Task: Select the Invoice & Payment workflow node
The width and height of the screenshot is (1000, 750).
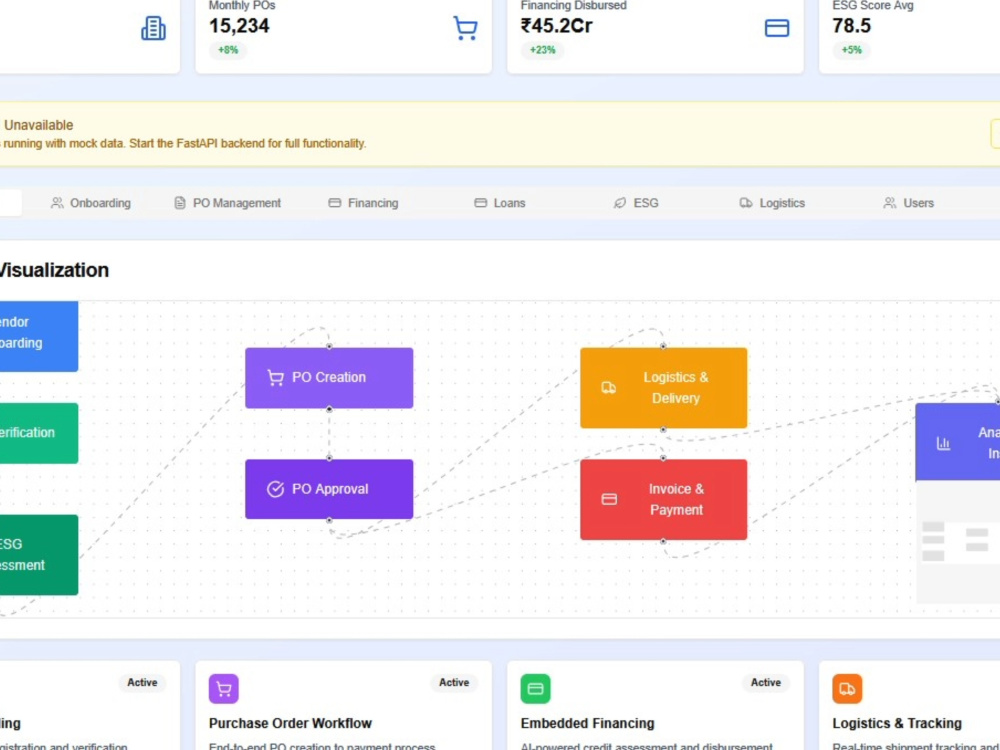Action: (663, 499)
